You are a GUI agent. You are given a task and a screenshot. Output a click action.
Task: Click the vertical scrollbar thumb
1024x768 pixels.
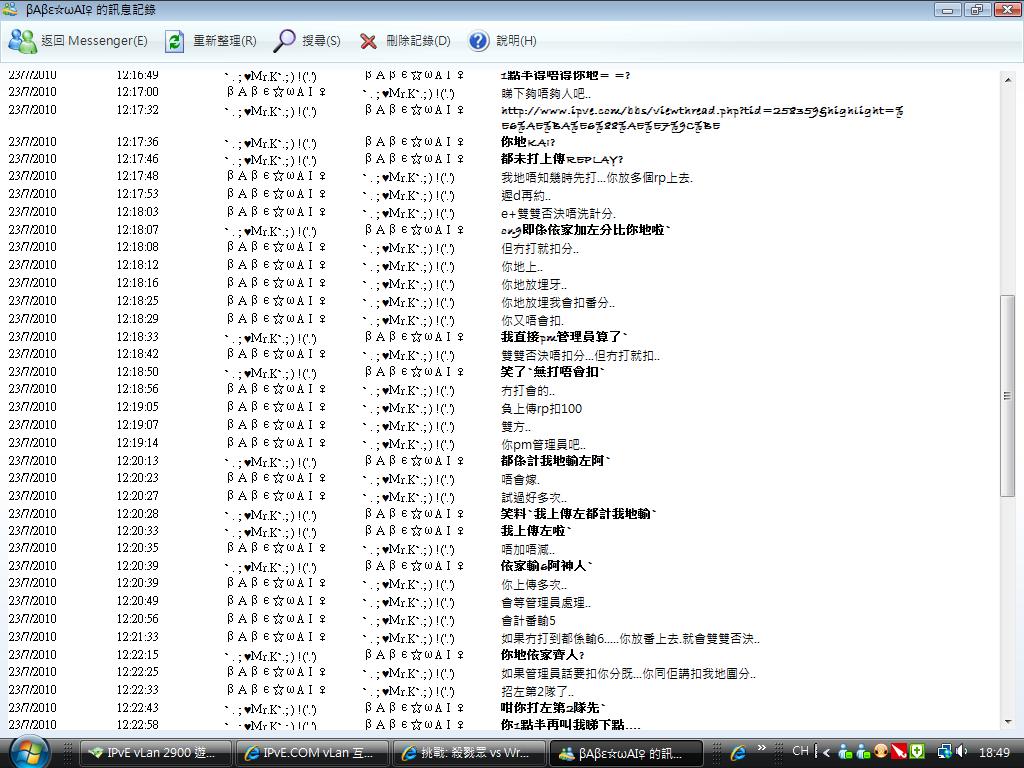[1008, 396]
